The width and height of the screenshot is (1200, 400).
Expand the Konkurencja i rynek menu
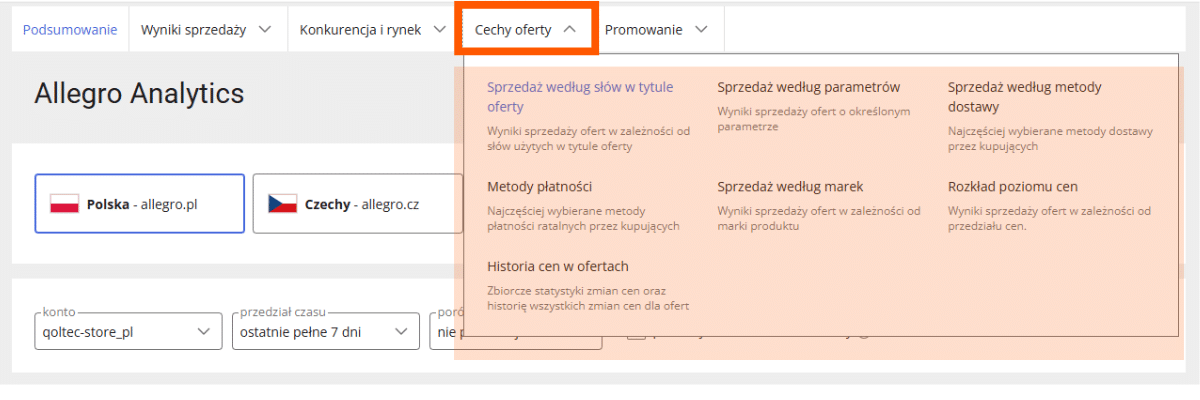pyautogui.click(x=372, y=30)
